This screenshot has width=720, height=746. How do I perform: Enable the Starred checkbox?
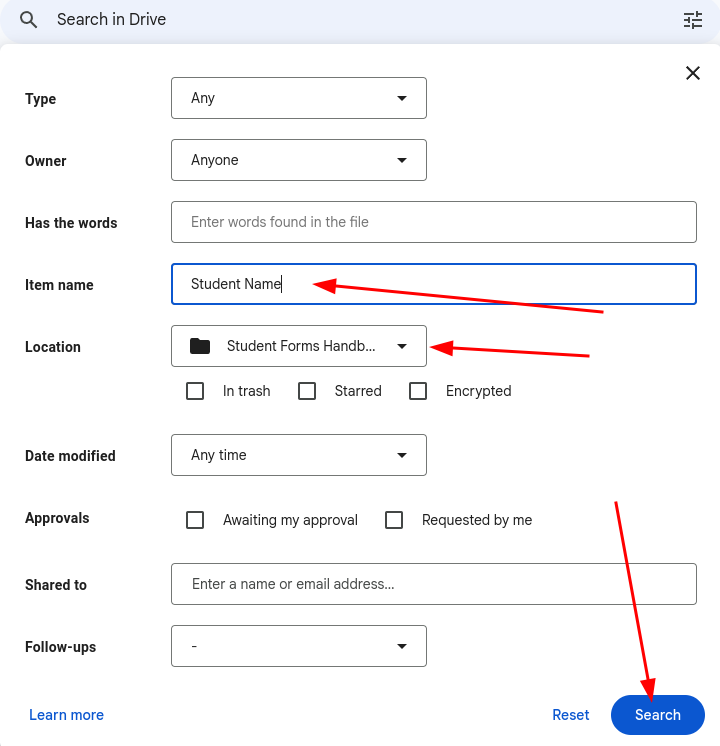click(x=307, y=391)
